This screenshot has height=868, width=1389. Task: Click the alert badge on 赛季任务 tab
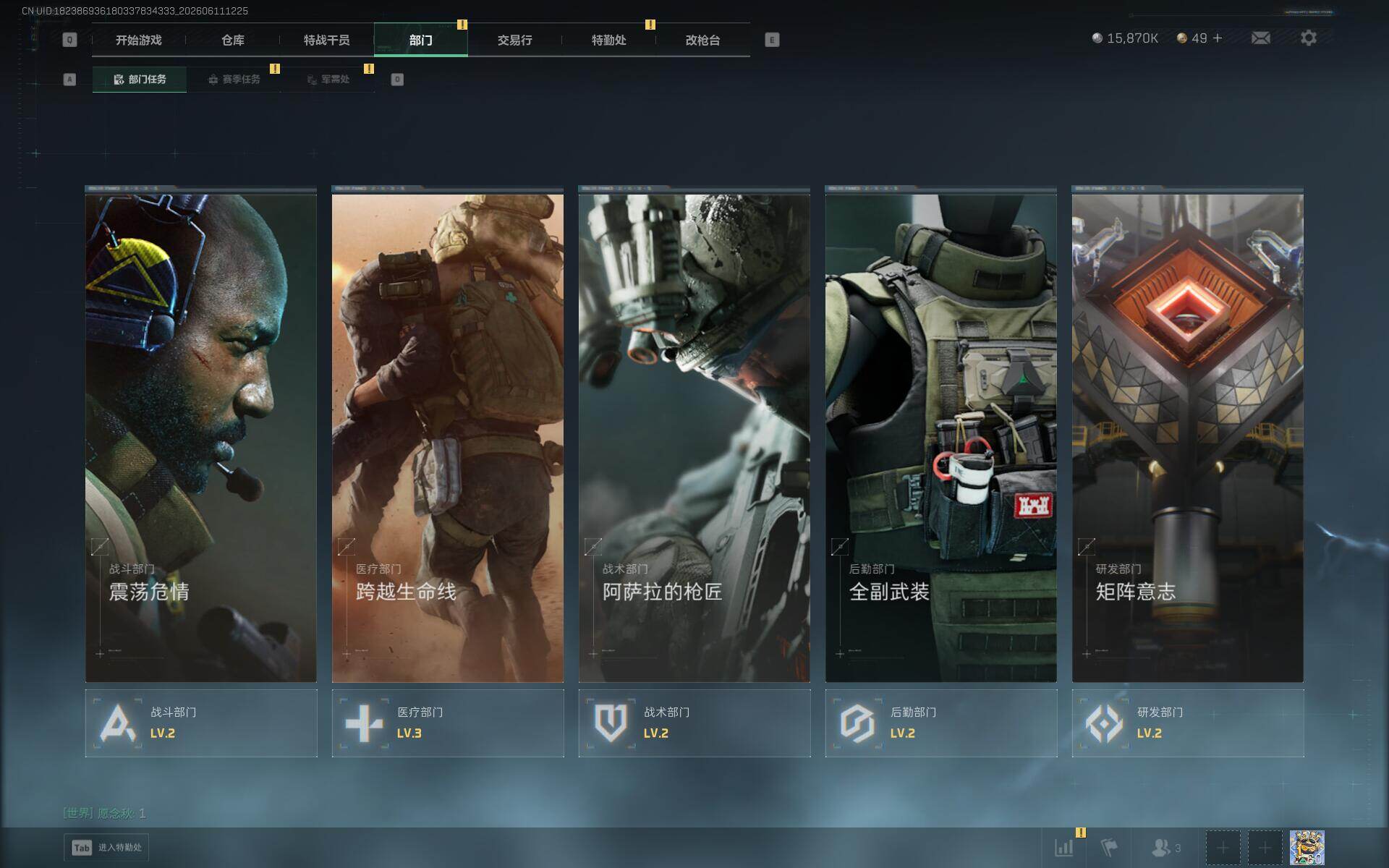point(275,69)
